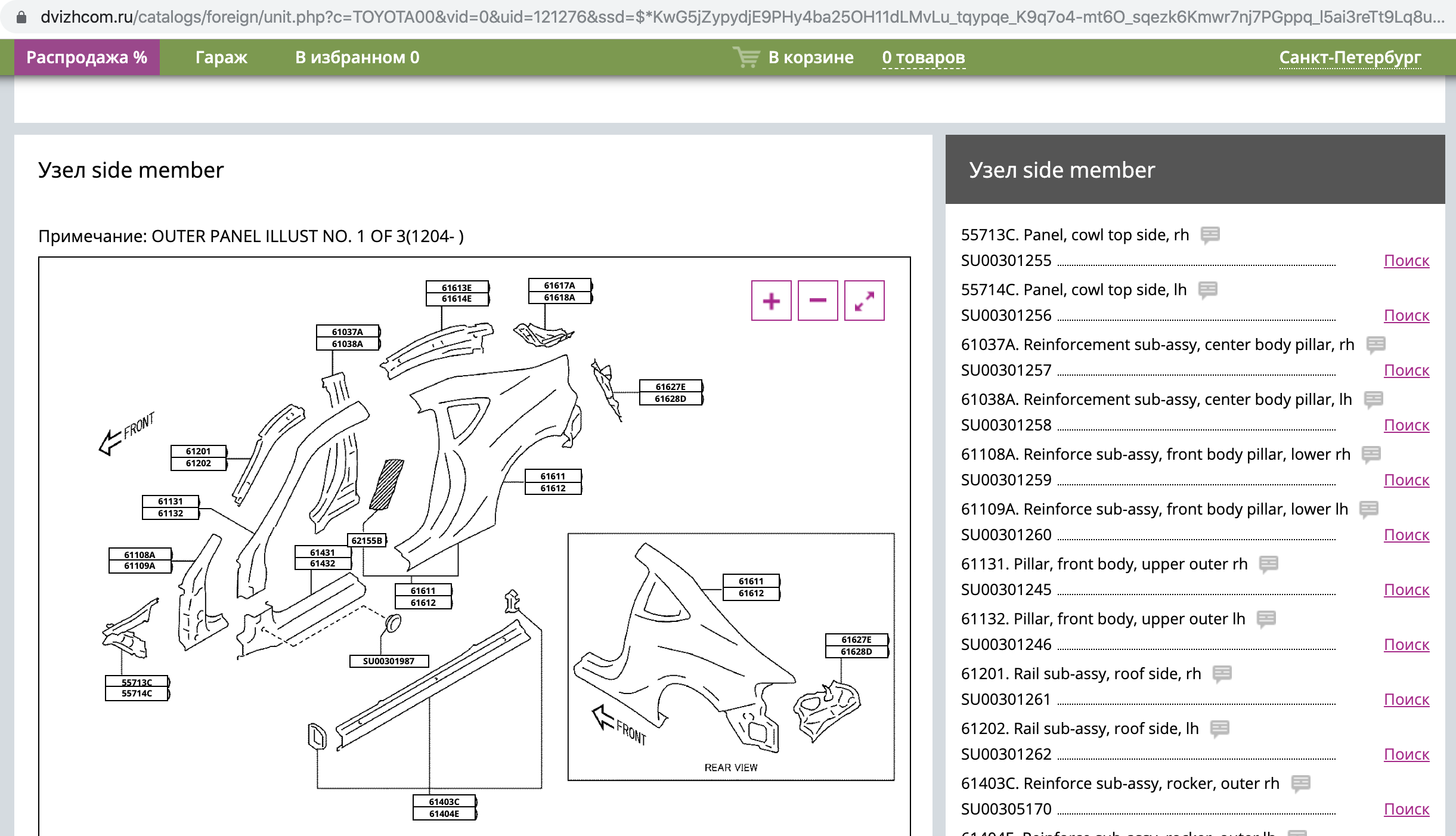This screenshot has height=836, width=1456.
Task: Select the 62155B part label in diagram
Action: 367,540
